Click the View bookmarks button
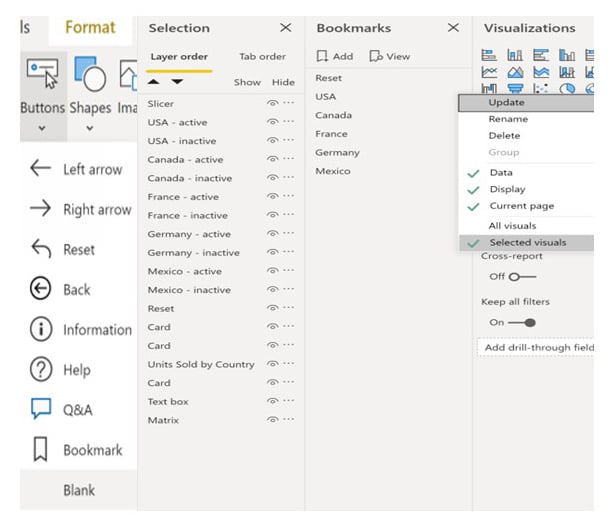The width and height of the screenshot is (616, 528). coord(390,57)
